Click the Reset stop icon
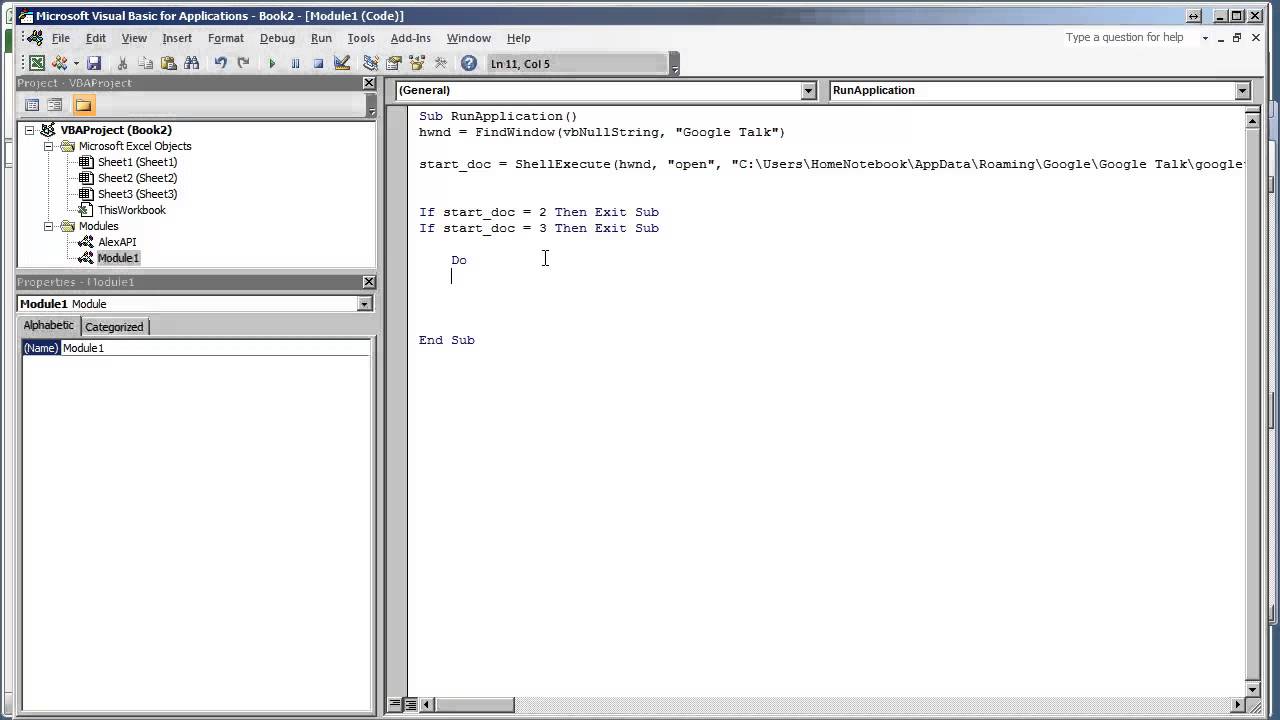 (x=318, y=63)
